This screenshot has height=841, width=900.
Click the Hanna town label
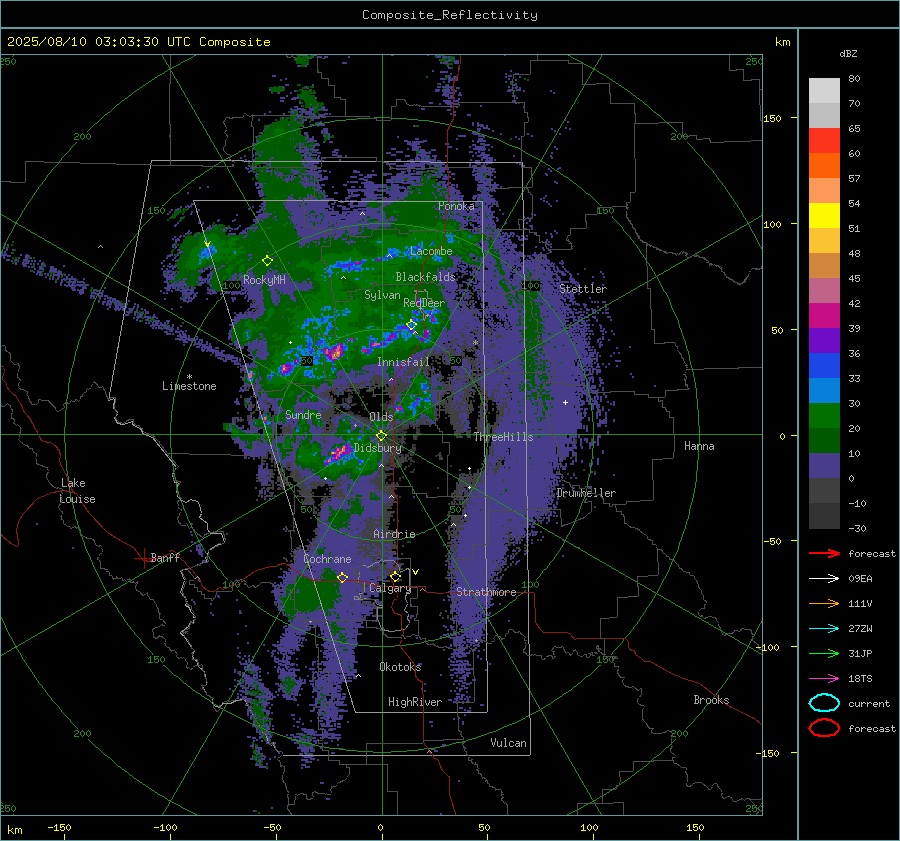click(699, 446)
